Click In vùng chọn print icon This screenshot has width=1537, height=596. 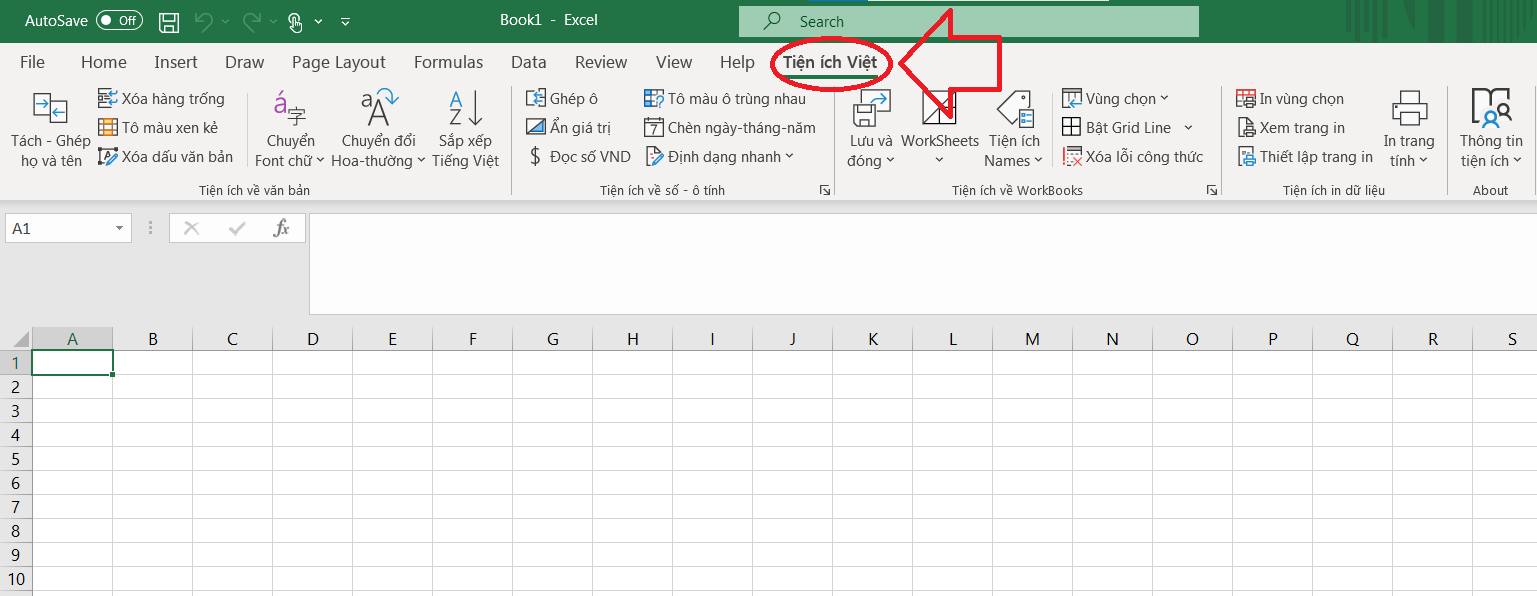point(1246,99)
